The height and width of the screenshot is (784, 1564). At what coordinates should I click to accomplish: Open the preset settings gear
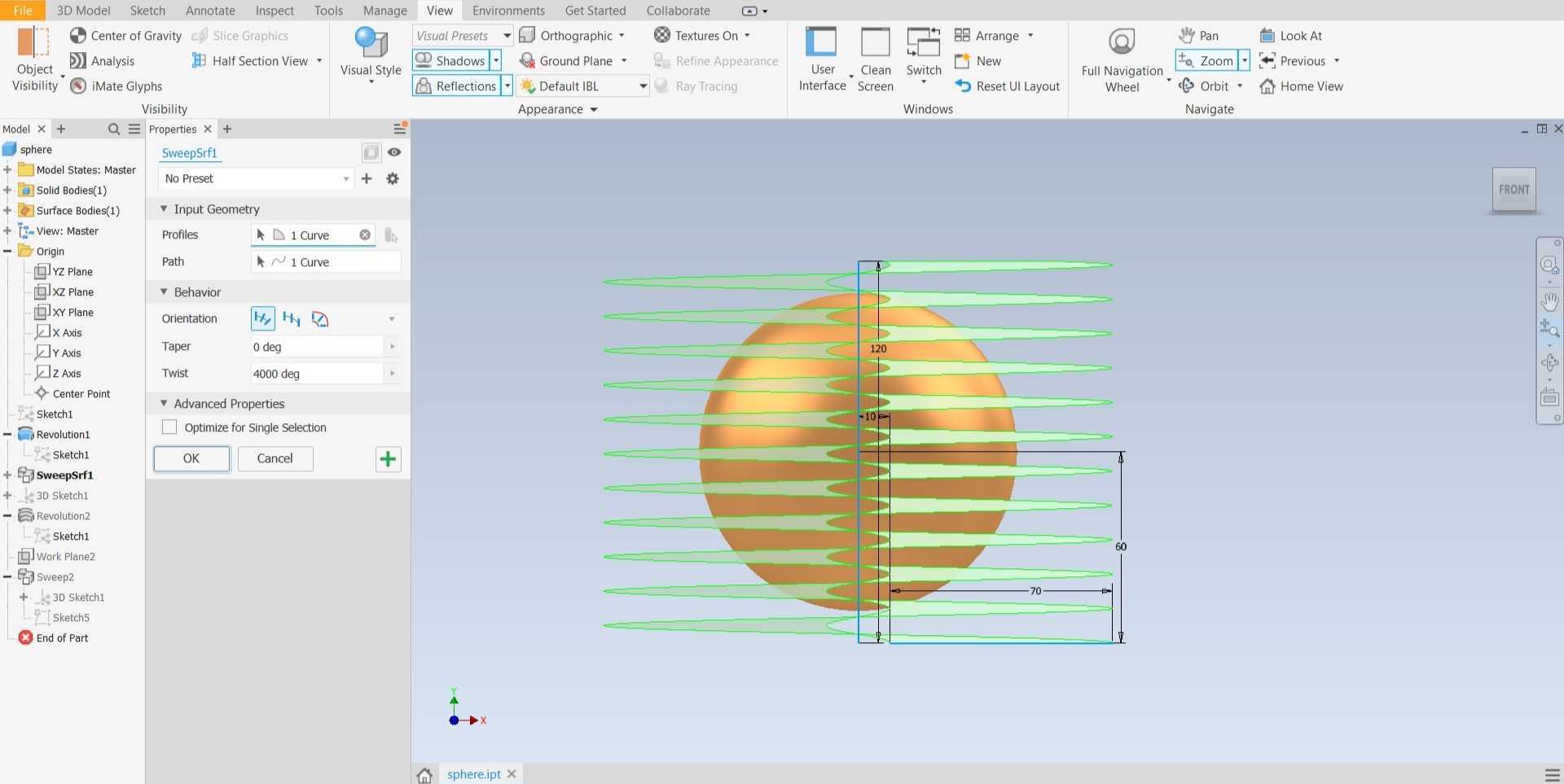point(393,179)
